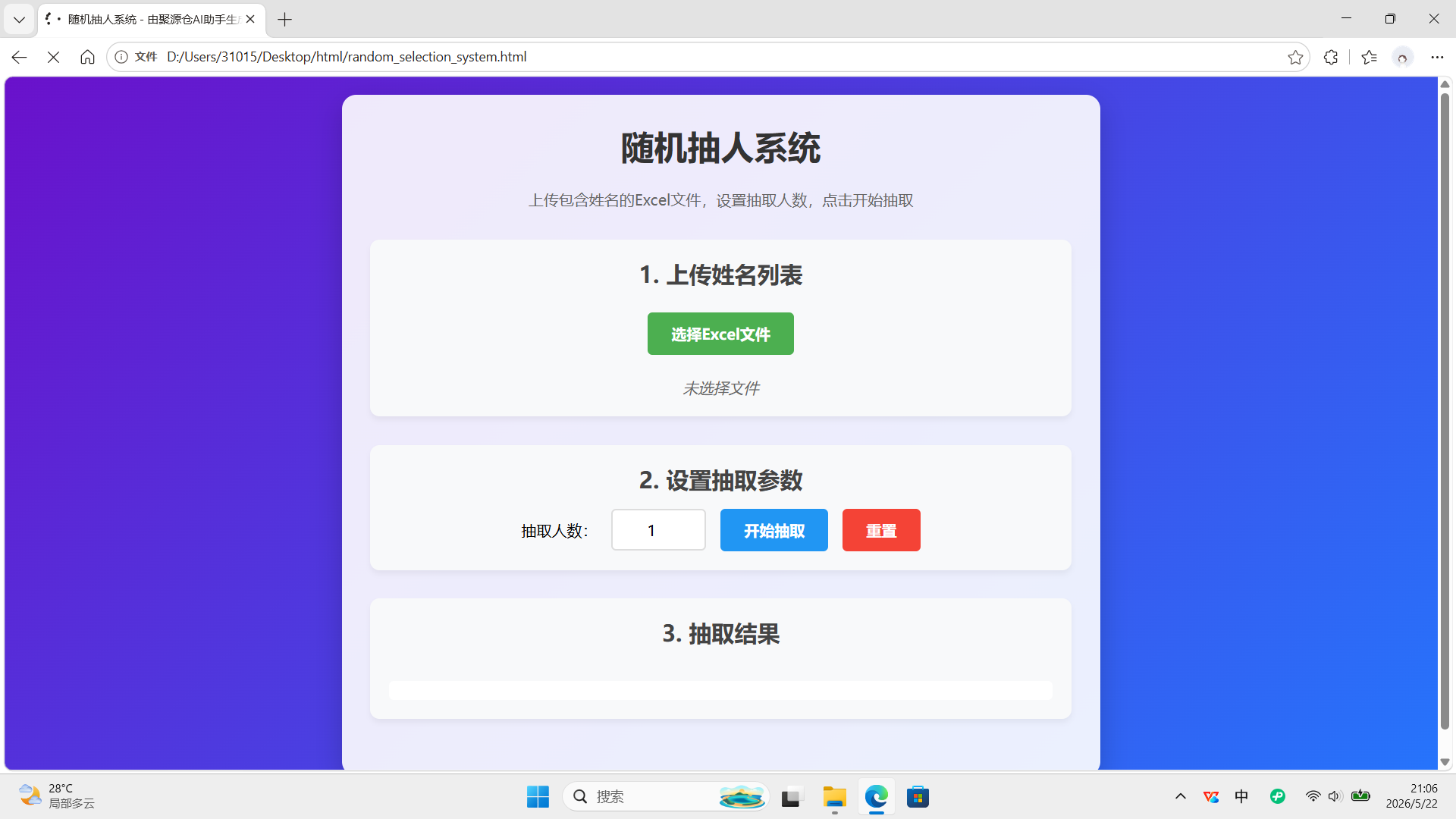Click the taskbar 搜索 box
This screenshot has width=1456, height=819.
pyautogui.click(x=666, y=797)
